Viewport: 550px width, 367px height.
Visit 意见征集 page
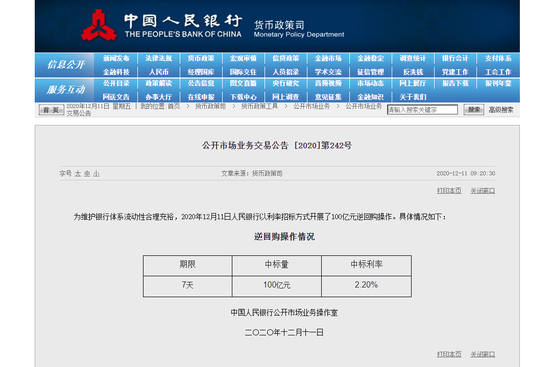(x=328, y=97)
